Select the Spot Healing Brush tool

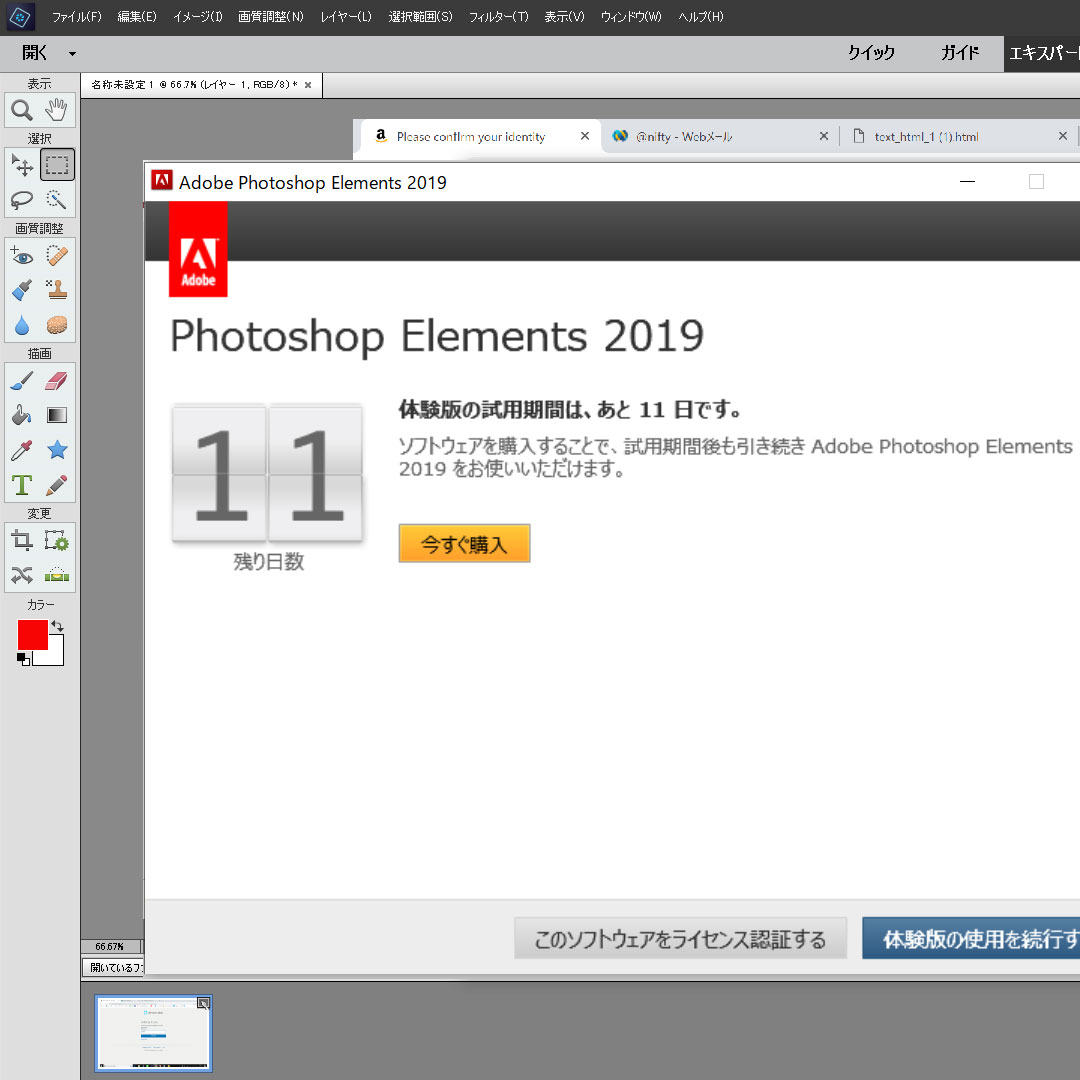(x=56, y=256)
